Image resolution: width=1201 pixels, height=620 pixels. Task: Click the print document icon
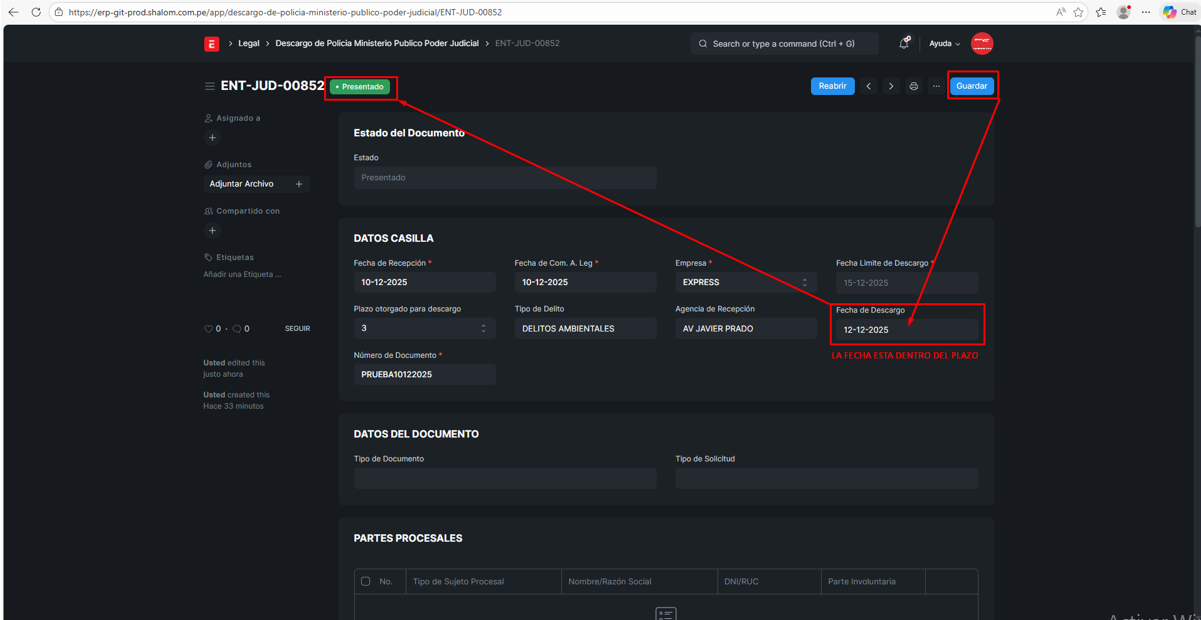click(x=913, y=86)
